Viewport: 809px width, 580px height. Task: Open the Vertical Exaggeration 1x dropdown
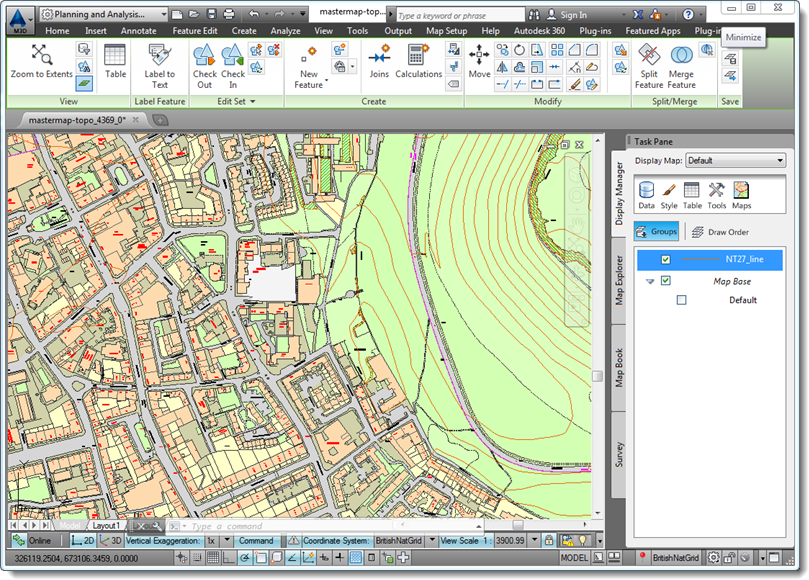[227, 540]
